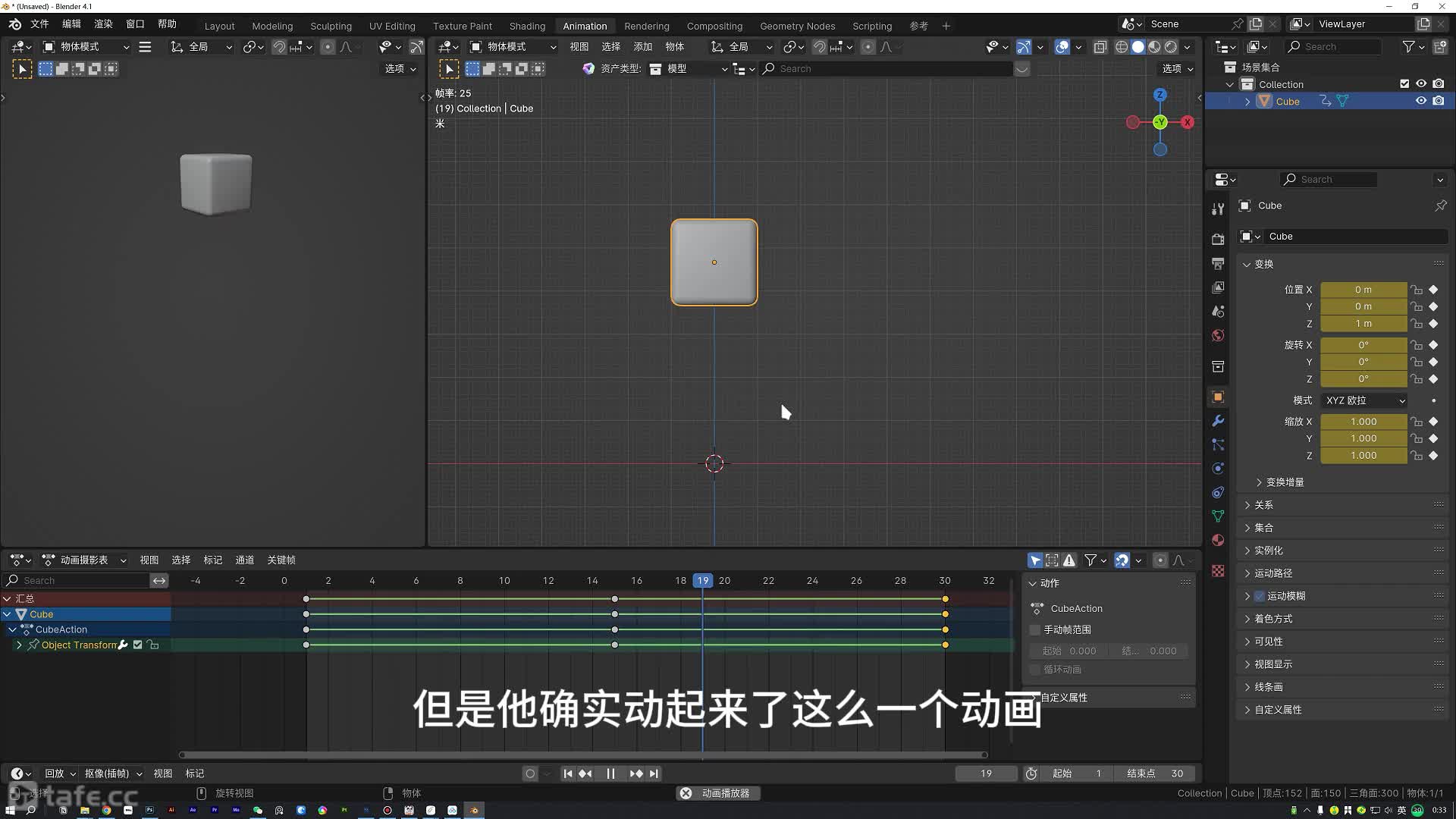Jump to the previous keyframe
Screen dimensions: 1456x819
[x=585, y=773]
